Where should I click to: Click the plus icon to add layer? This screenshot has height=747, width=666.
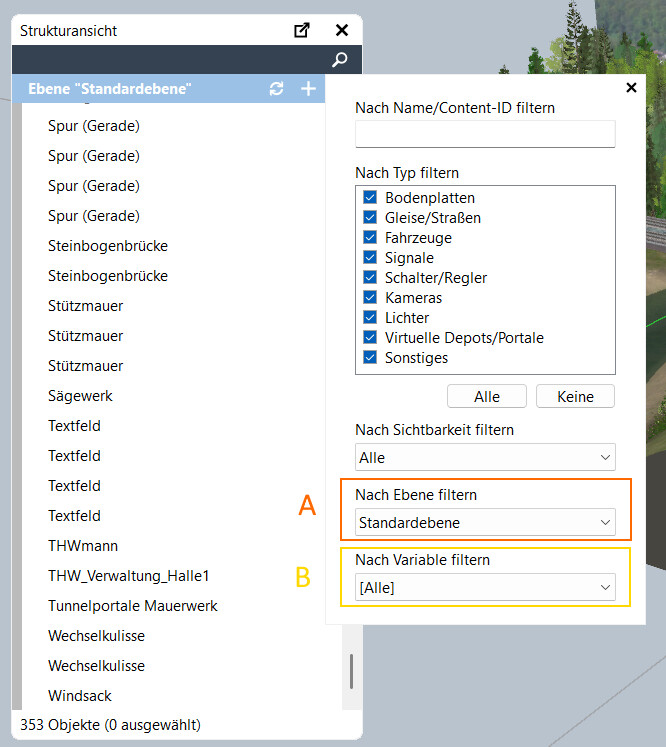(308, 89)
